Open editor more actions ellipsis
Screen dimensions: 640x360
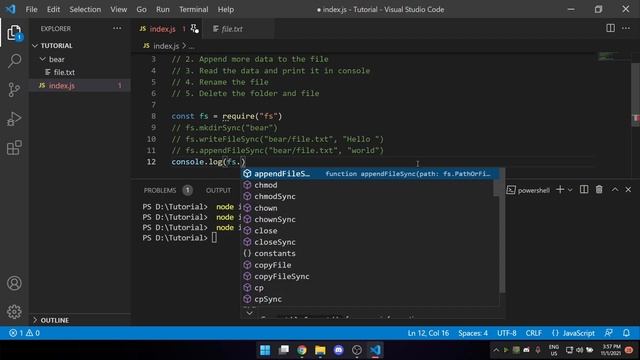(x=626, y=28)
